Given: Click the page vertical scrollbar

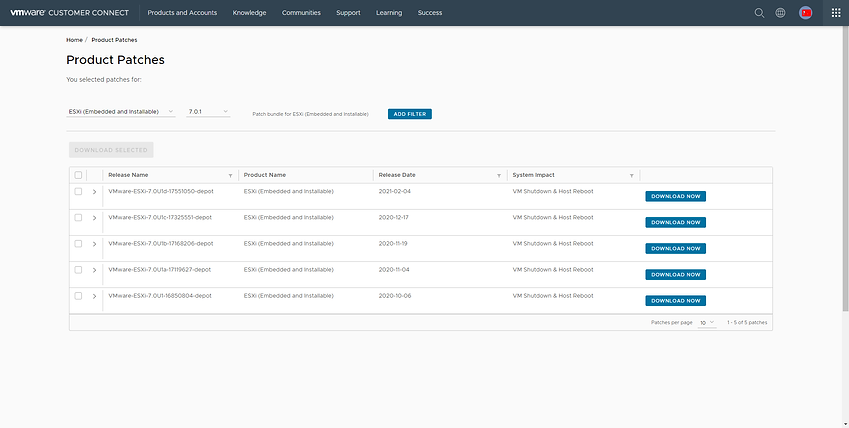Looking at the screenshot, I should (845, 168).
